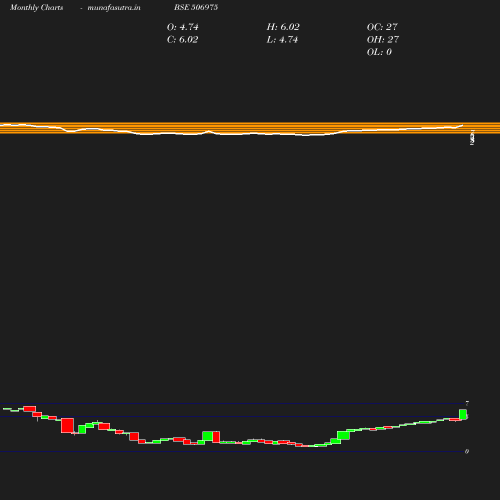Select the open value "O: 4.74"
Viewport: 500px width, 500px height.
182,27
